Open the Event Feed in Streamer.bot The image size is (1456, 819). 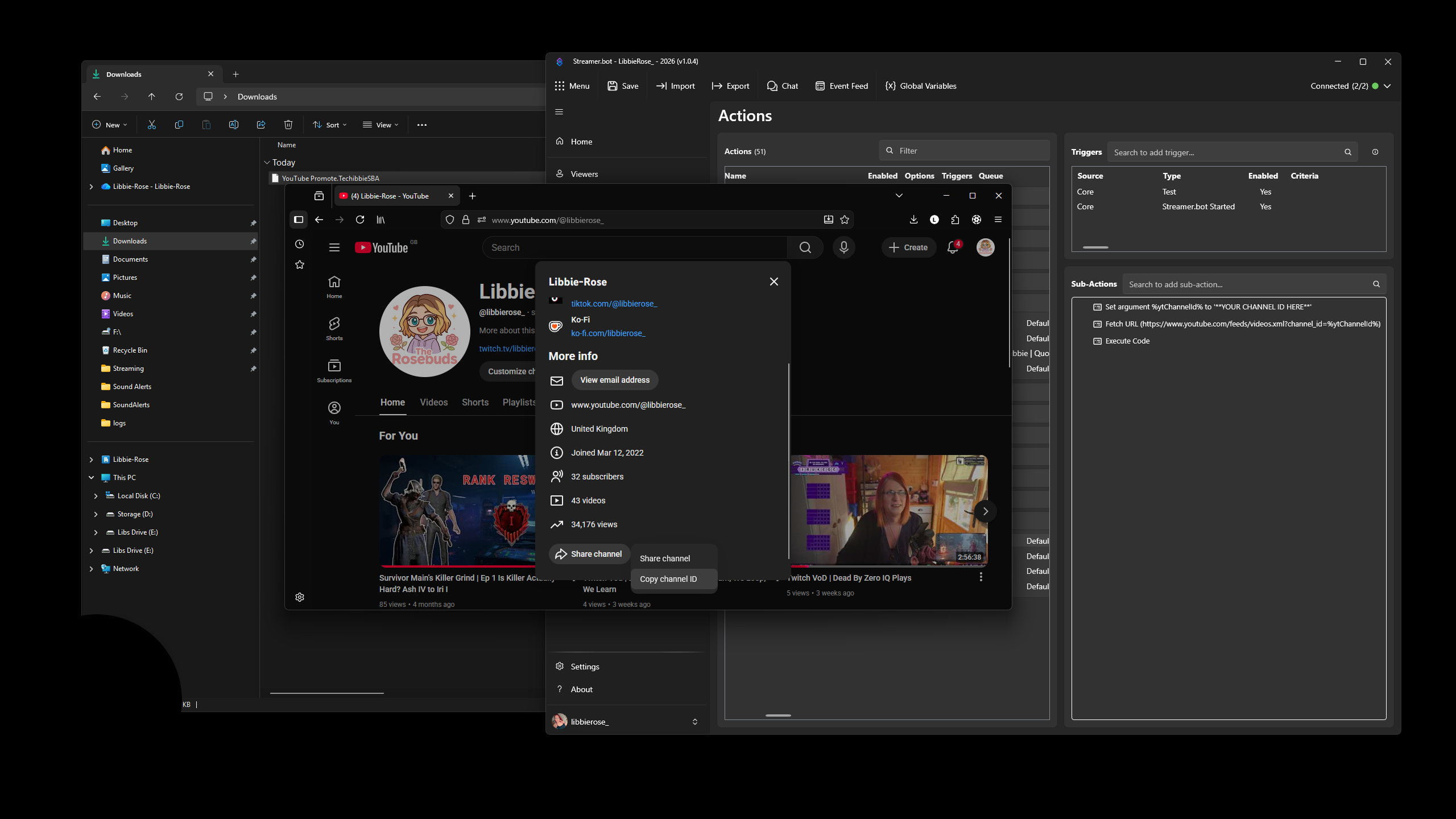pos(842,86)
